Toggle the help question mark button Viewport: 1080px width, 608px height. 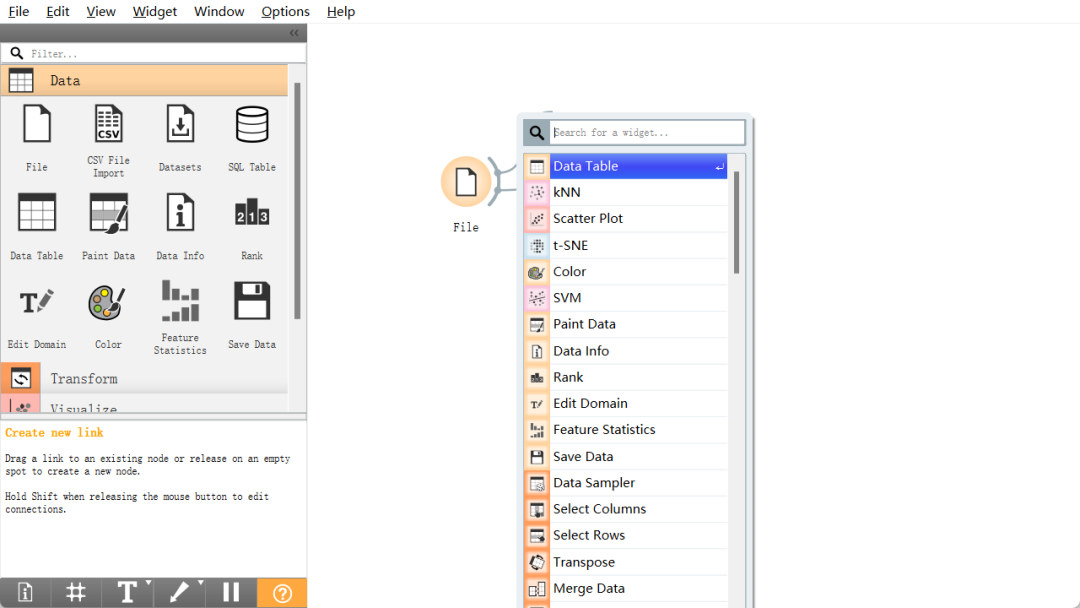(282, 593)
